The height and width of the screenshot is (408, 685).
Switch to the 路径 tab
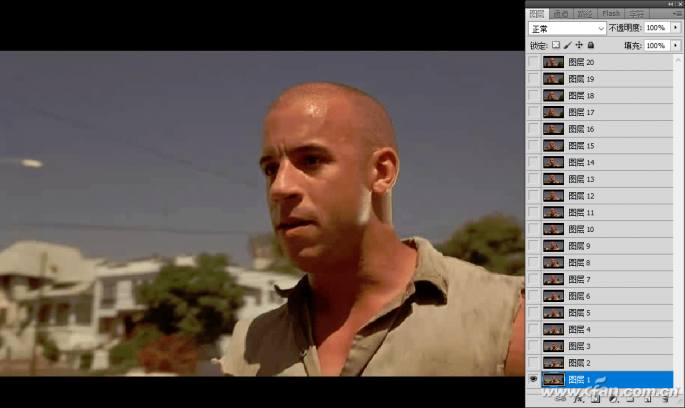pyautogui.click(x=585, y=14)
